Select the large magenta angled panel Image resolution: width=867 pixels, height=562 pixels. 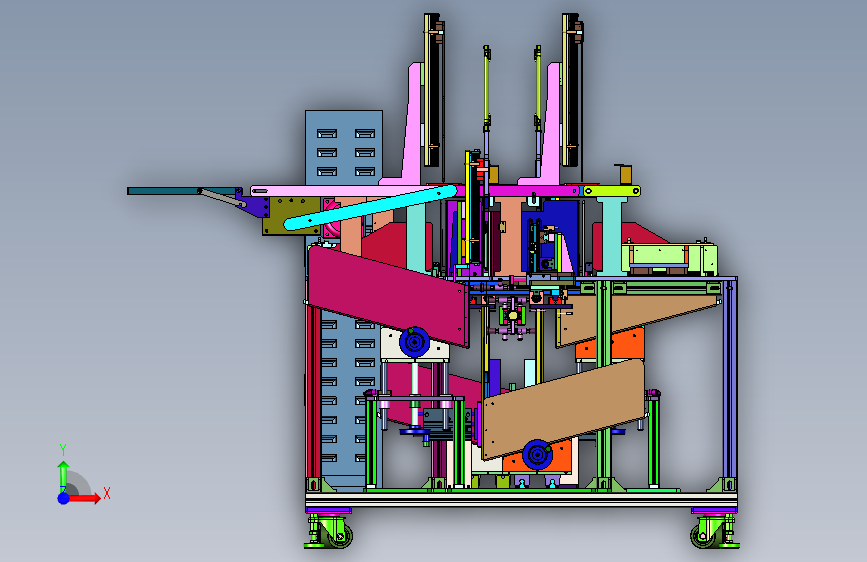(387, 295)
